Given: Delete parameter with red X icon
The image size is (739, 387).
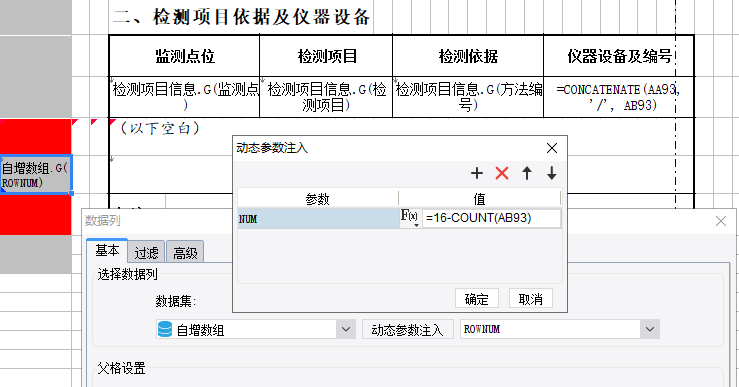Looking at the screenshot, I should coord(502,173).
